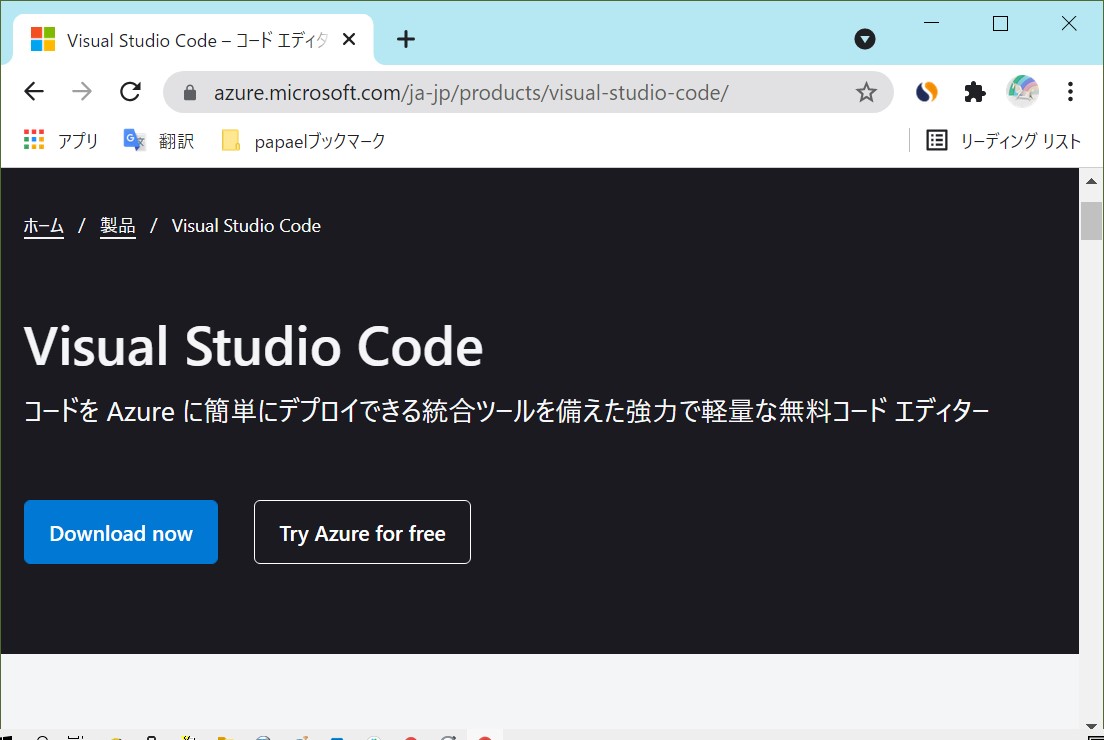
Task: Minimize the Chrome window
Action: [932, 23]
